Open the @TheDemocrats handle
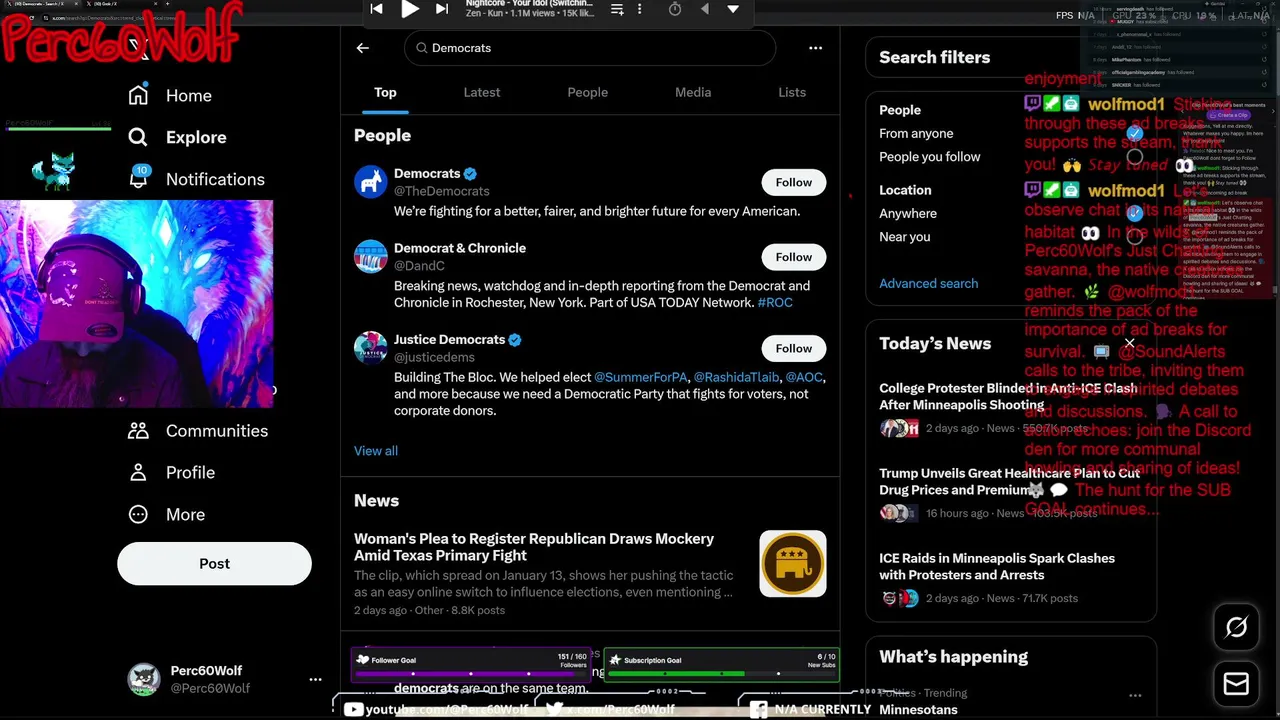Image resolution: width=1280 pixels, height=720 pixels. pos(442,191)
